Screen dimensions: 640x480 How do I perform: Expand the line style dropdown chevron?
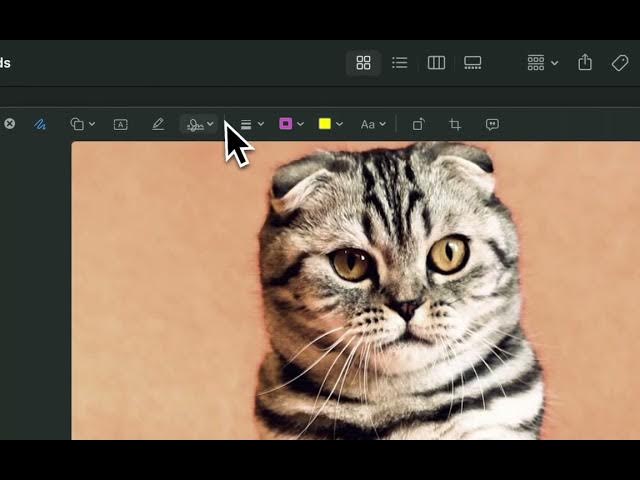pos(261,124)
